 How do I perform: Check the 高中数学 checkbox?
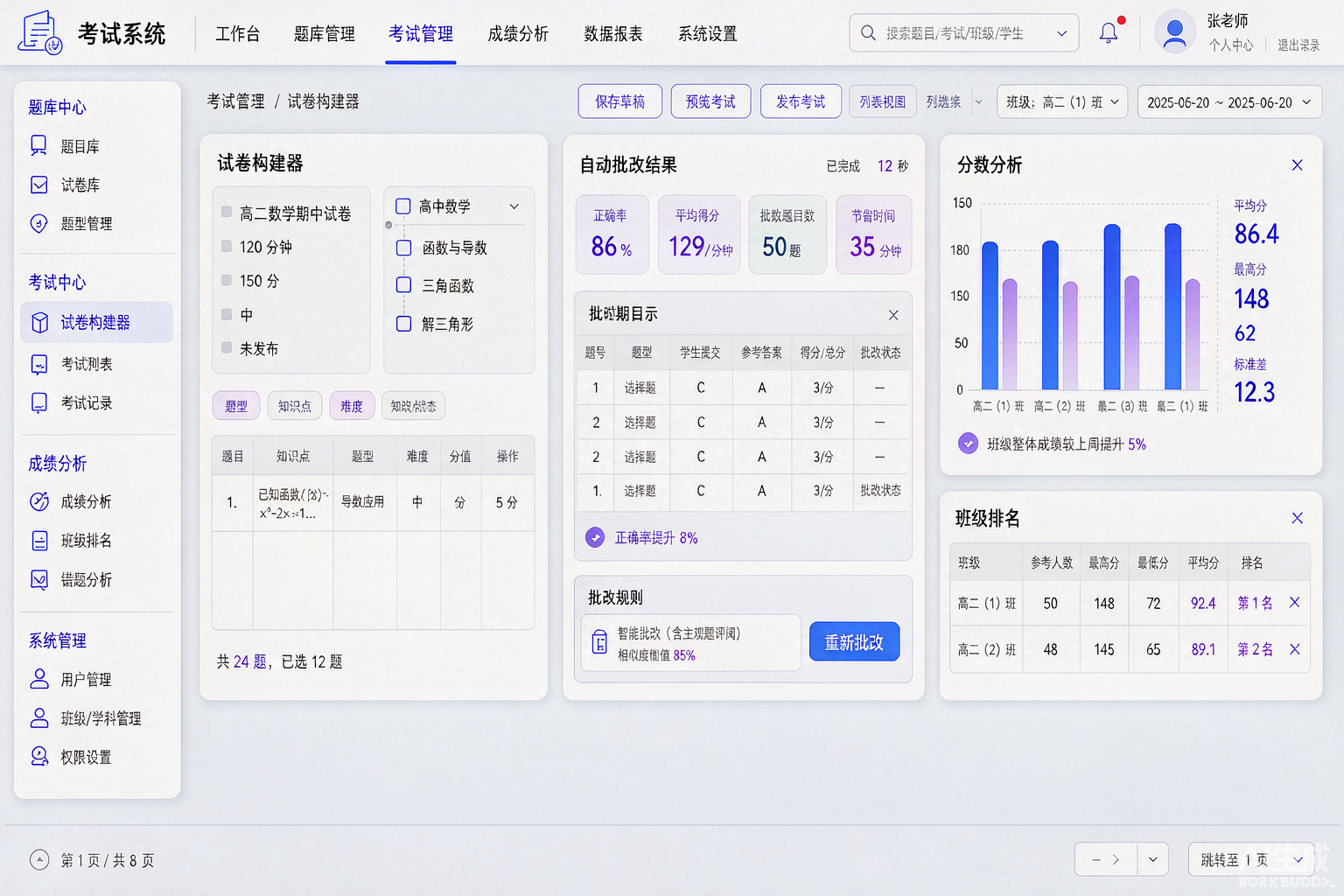(x=403, y=206)
